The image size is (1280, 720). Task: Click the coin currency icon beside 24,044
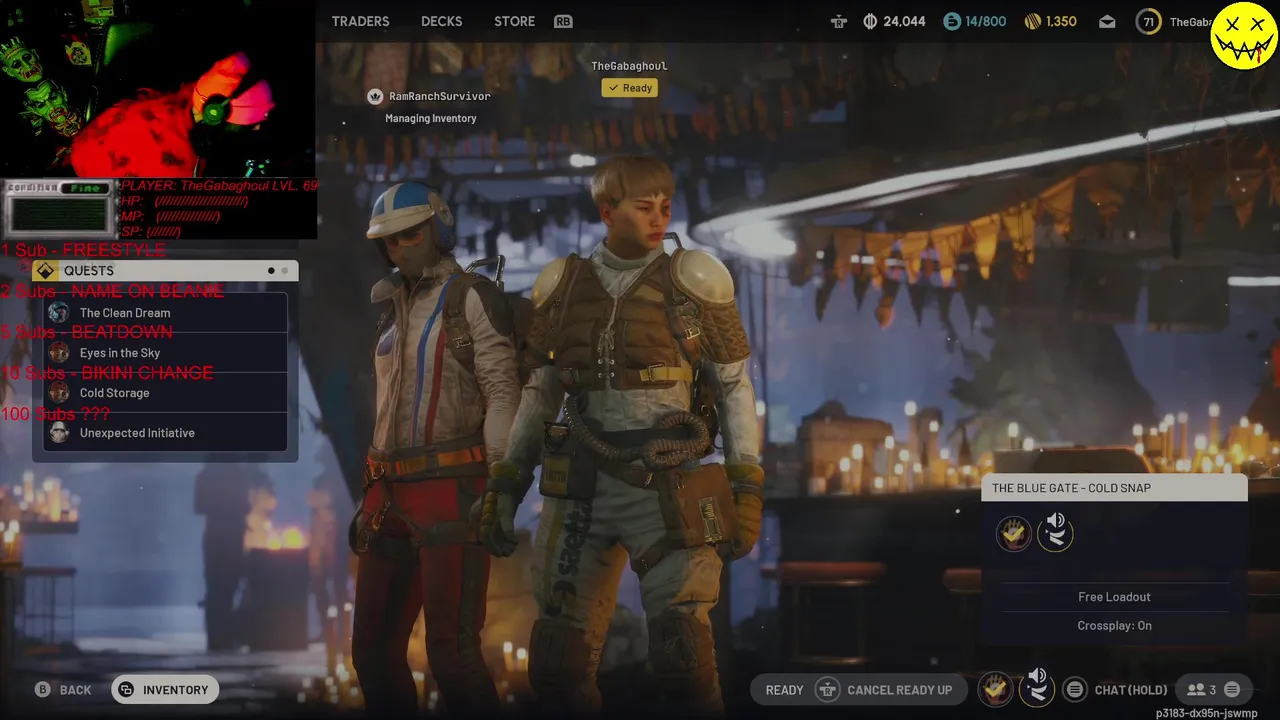(870, 21)
